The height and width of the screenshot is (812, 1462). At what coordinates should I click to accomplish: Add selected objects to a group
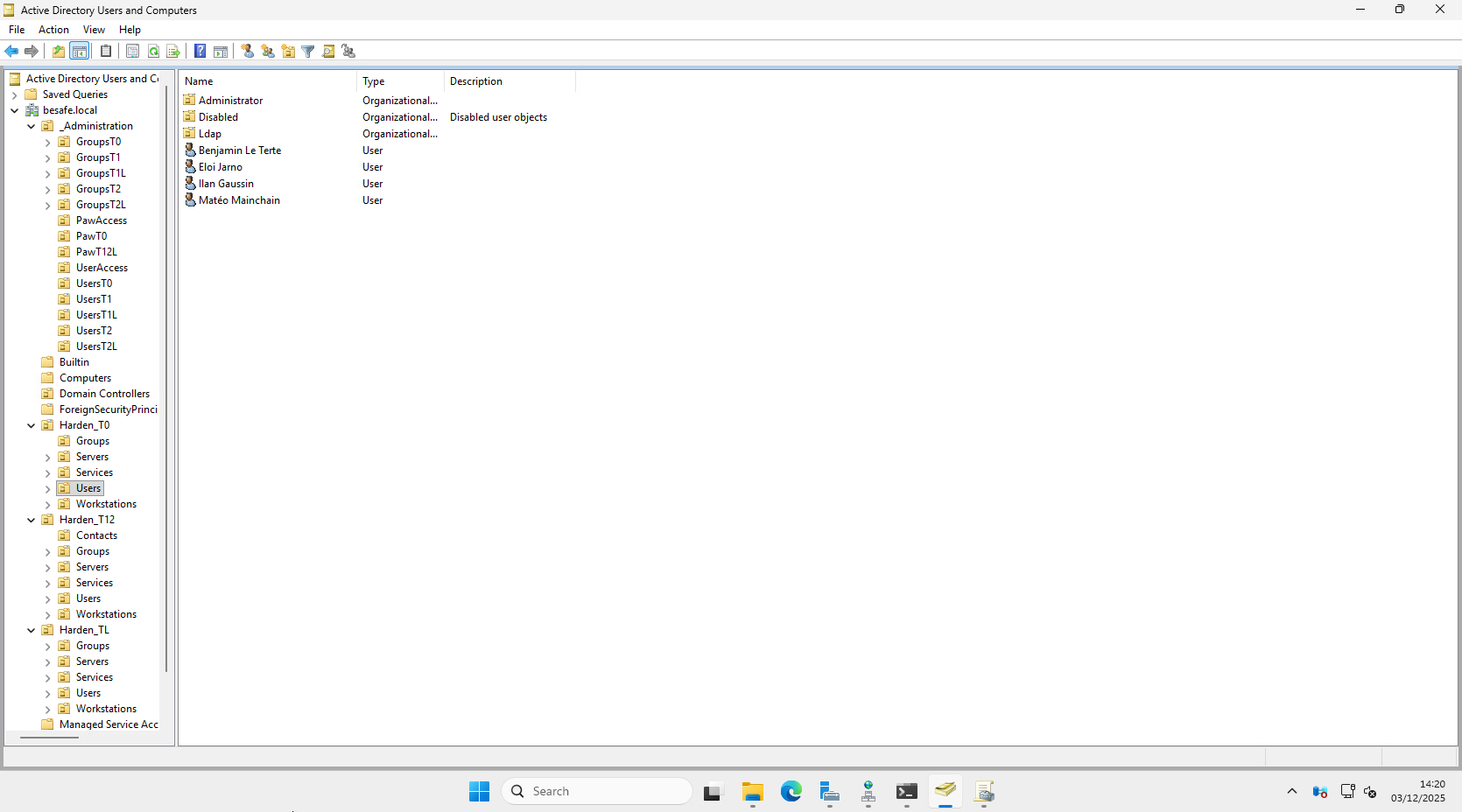tap(348, 52)
